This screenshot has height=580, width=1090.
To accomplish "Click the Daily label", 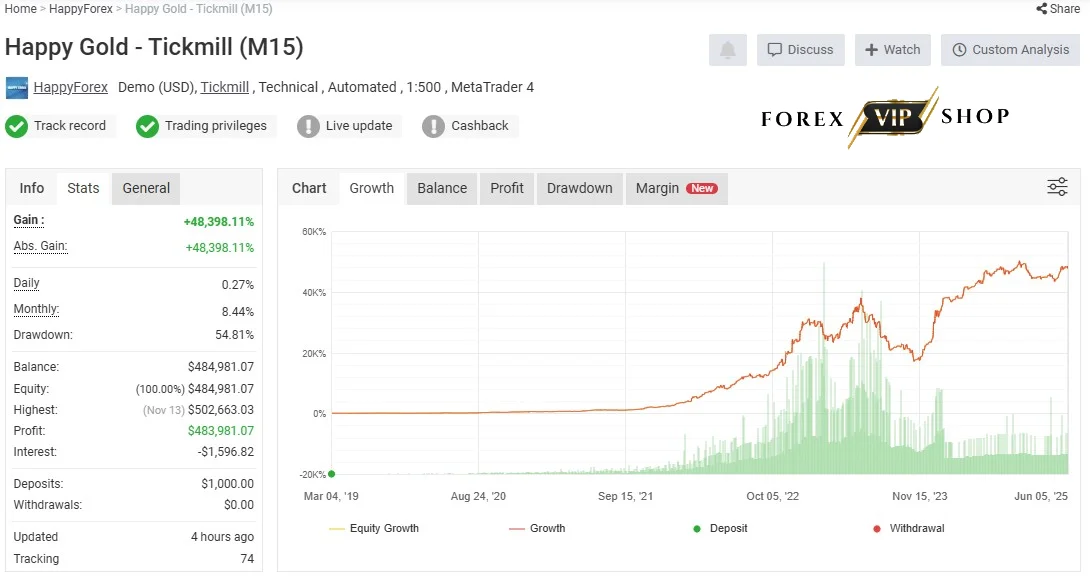I will [x=26, y=283].
